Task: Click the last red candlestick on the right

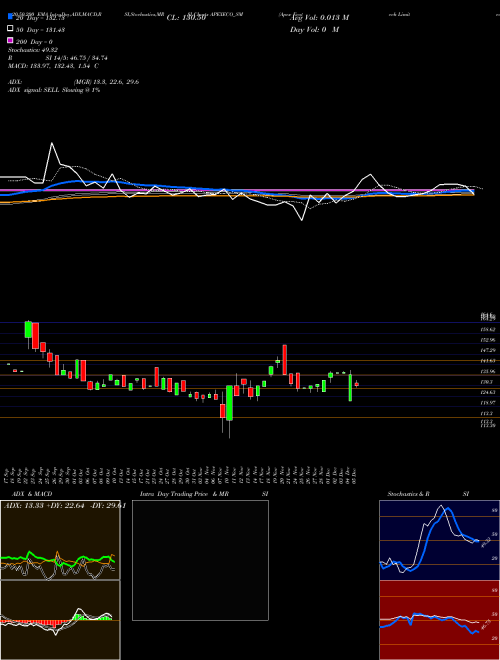Action: 356,384
